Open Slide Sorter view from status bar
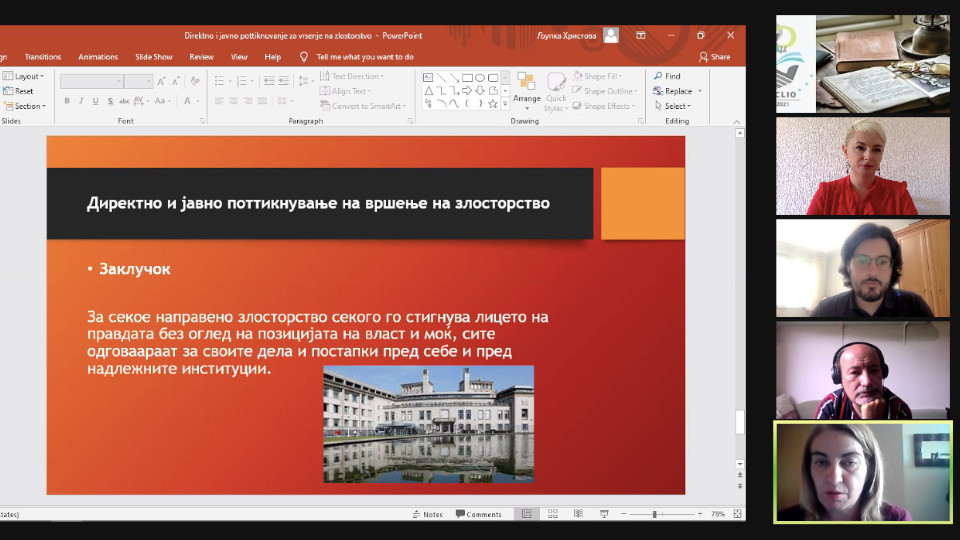 tap(552, 514)
